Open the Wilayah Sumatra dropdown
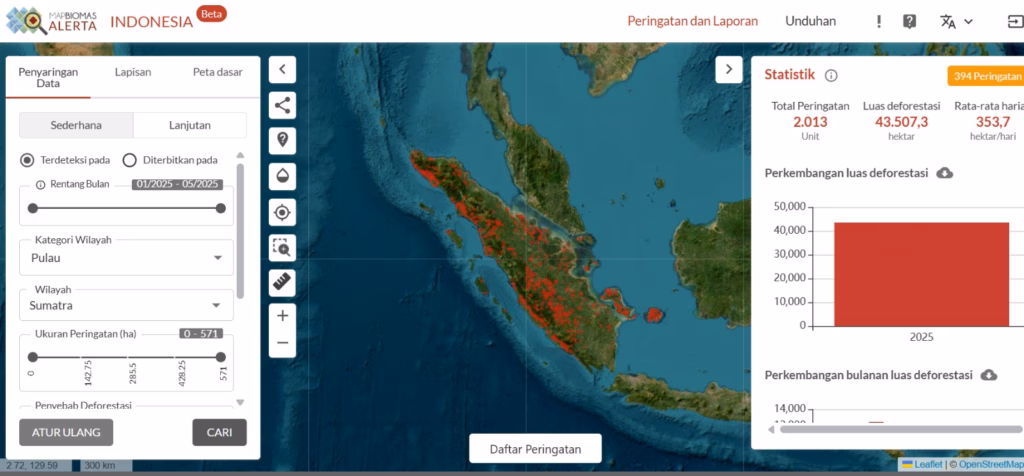1024x476 pixels. (126, 305)
